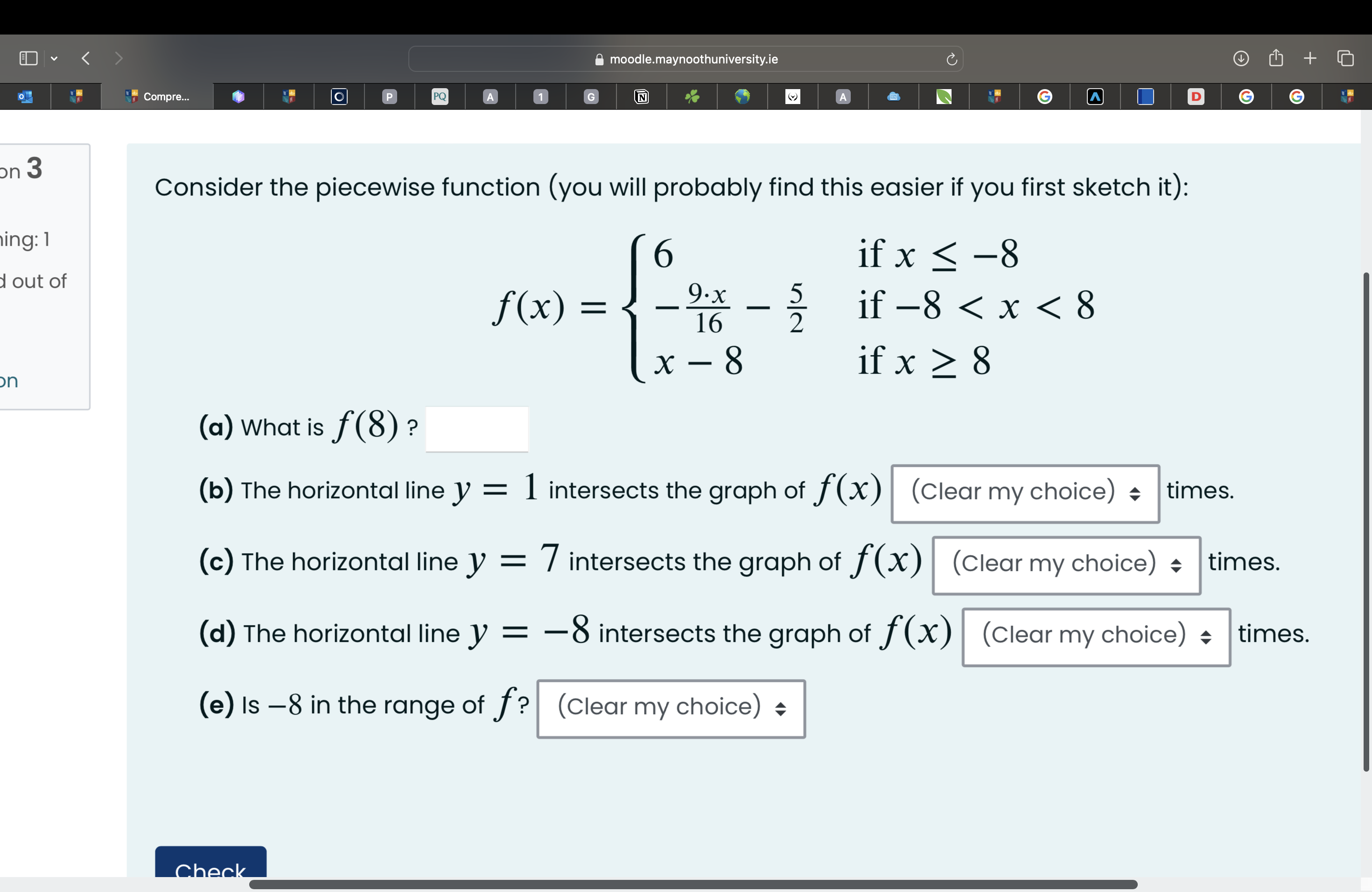Viewport: 1372px width, 892px height.
Task: Toggle the Safari sidebar icon
Action: coord(28,58)
